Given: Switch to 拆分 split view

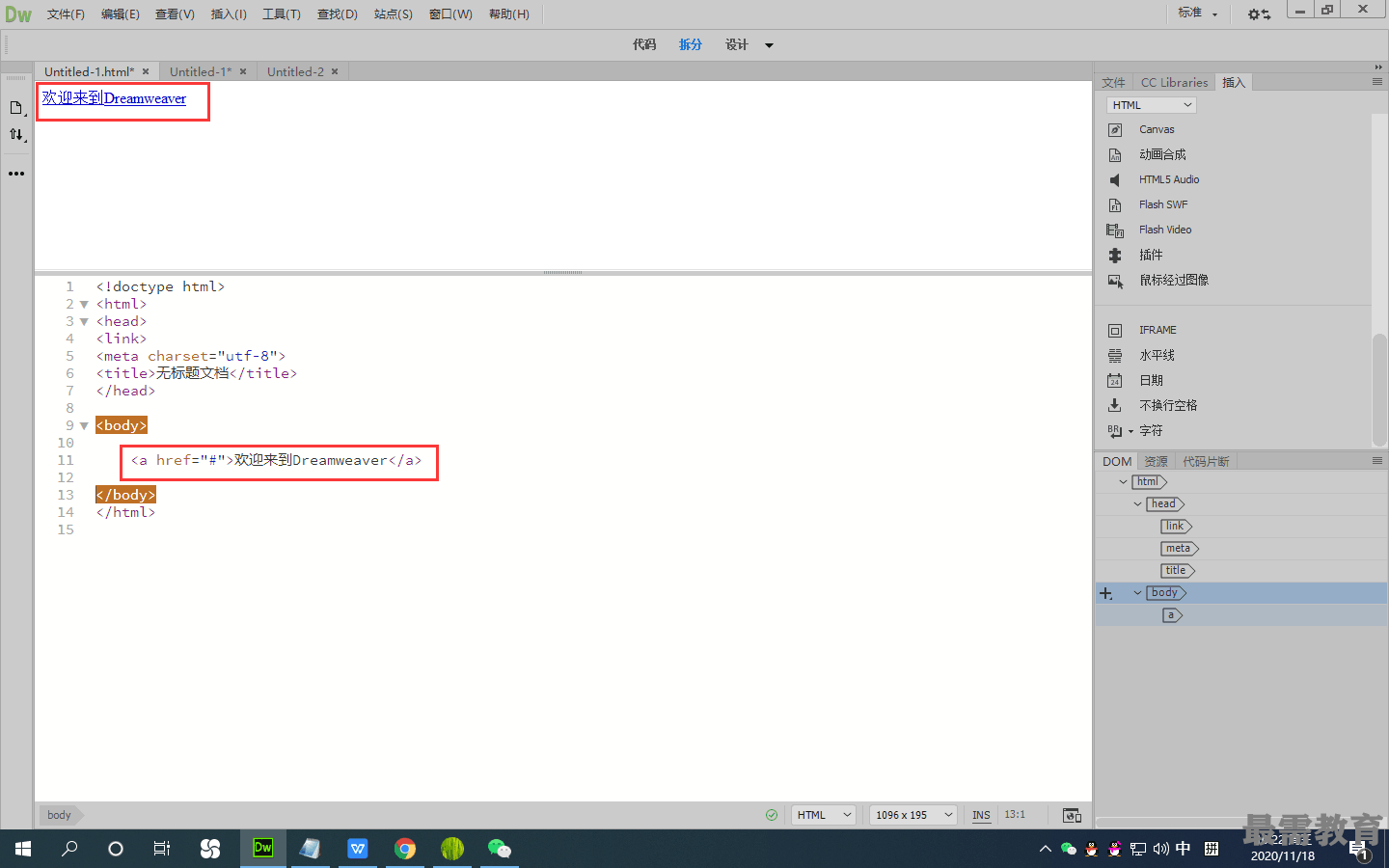Looking at the screenshot, I should [x=691, y=44].
